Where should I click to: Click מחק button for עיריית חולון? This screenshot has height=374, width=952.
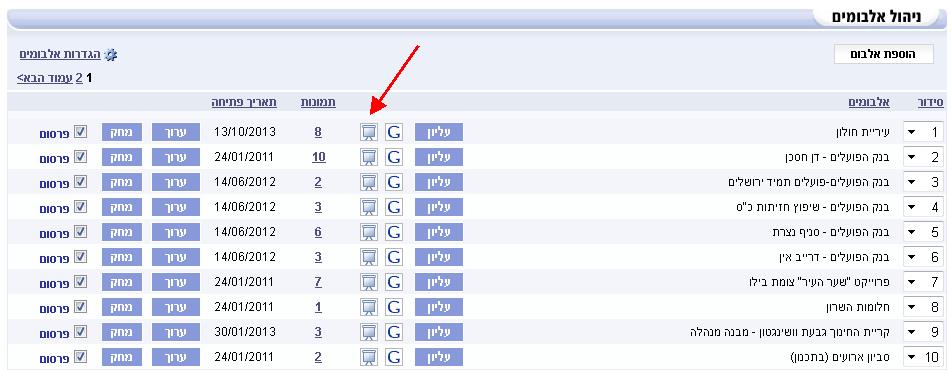[121, 132]
